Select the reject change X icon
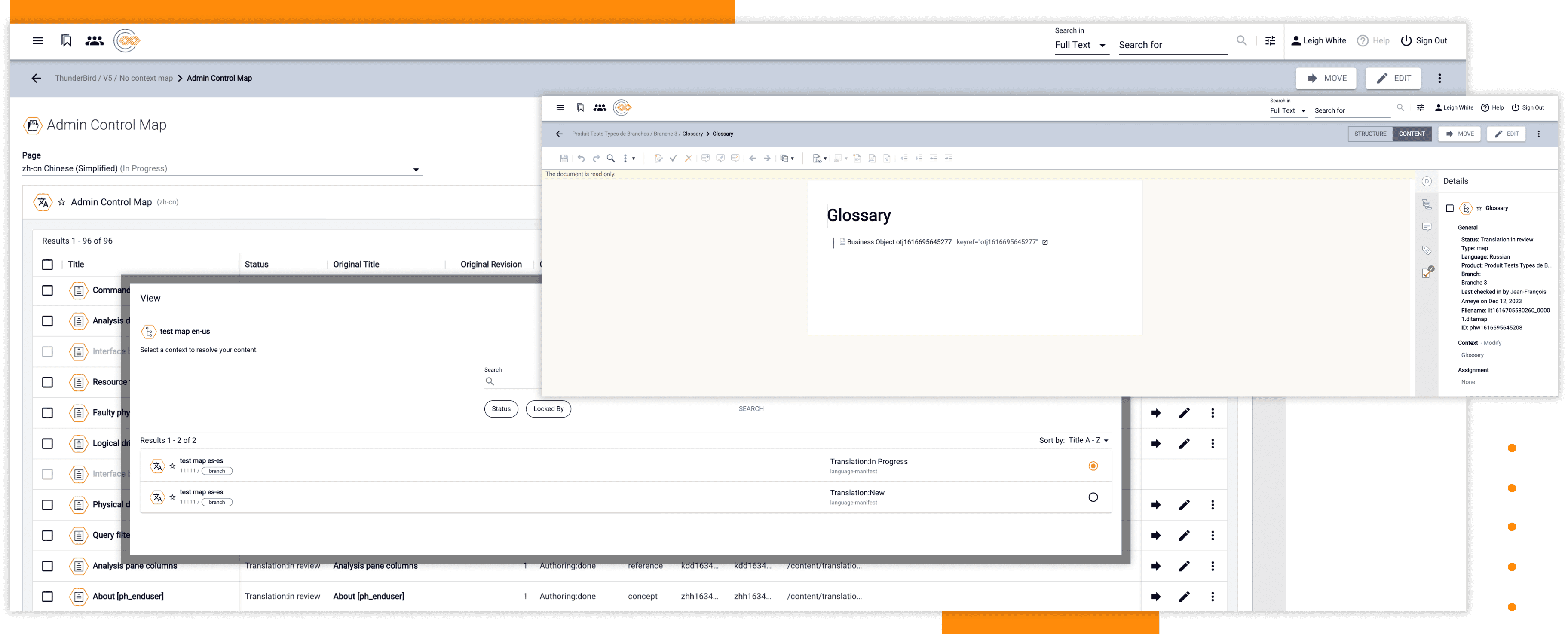 [x=689, y=158]
